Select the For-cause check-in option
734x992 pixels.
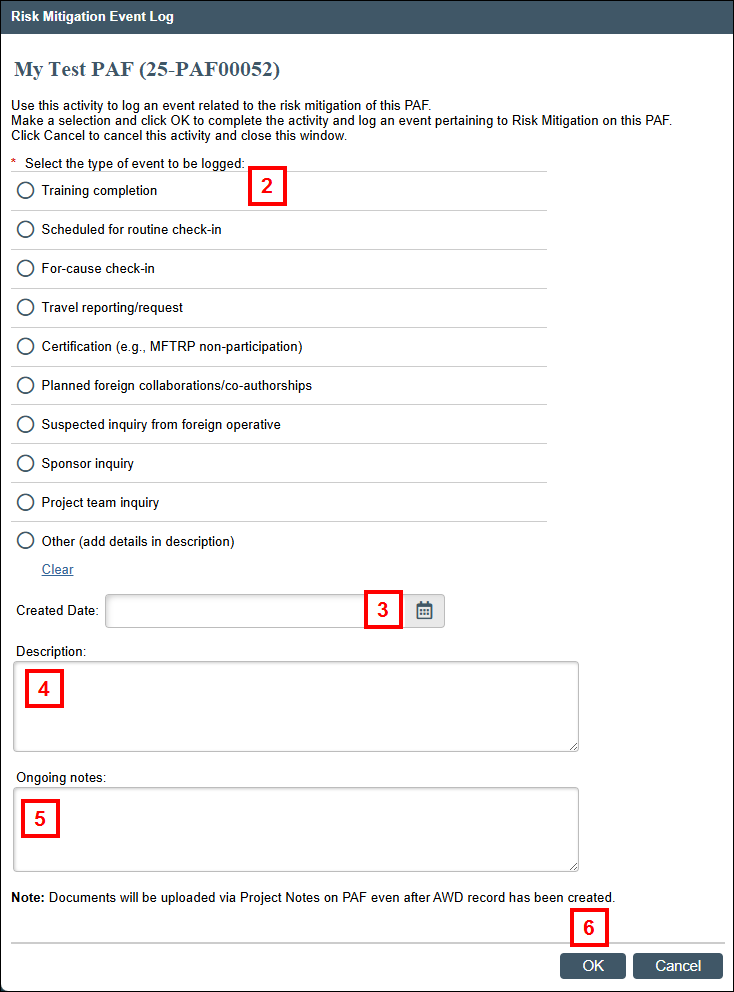[x=25, y=268]
